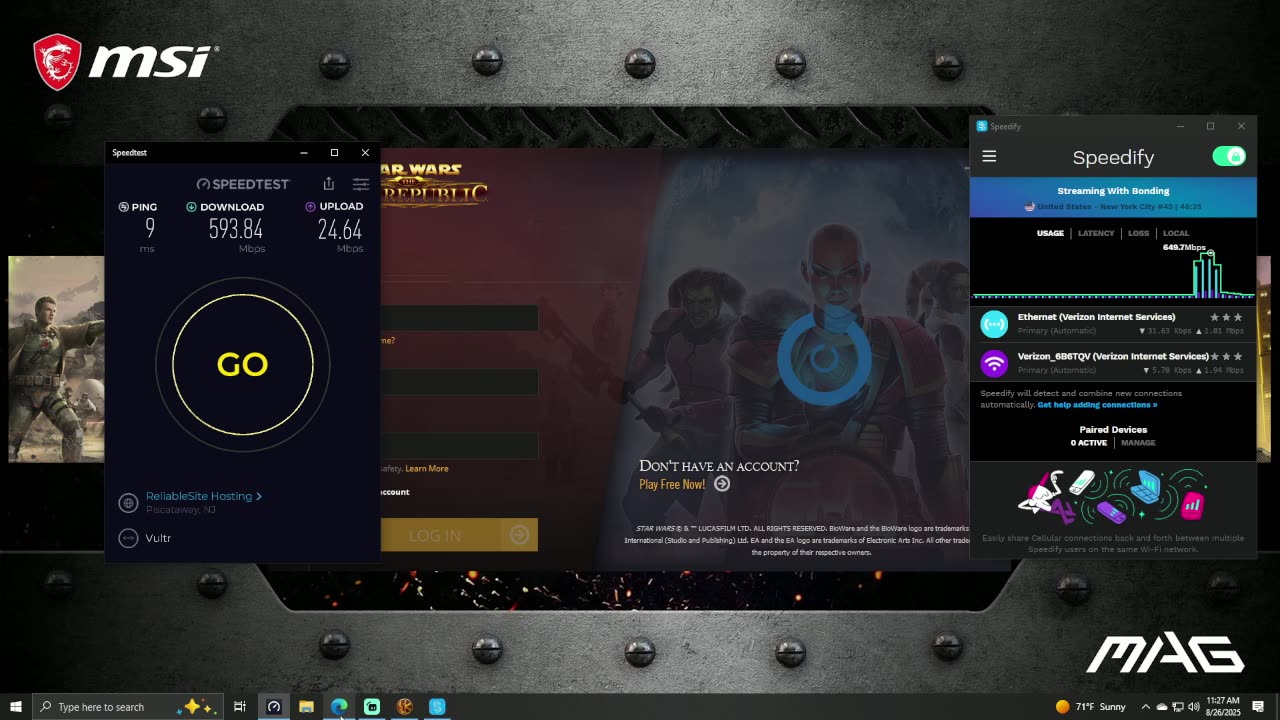Click the paired devices illustration
The image size is (1280, 720).
point(1113,495)
